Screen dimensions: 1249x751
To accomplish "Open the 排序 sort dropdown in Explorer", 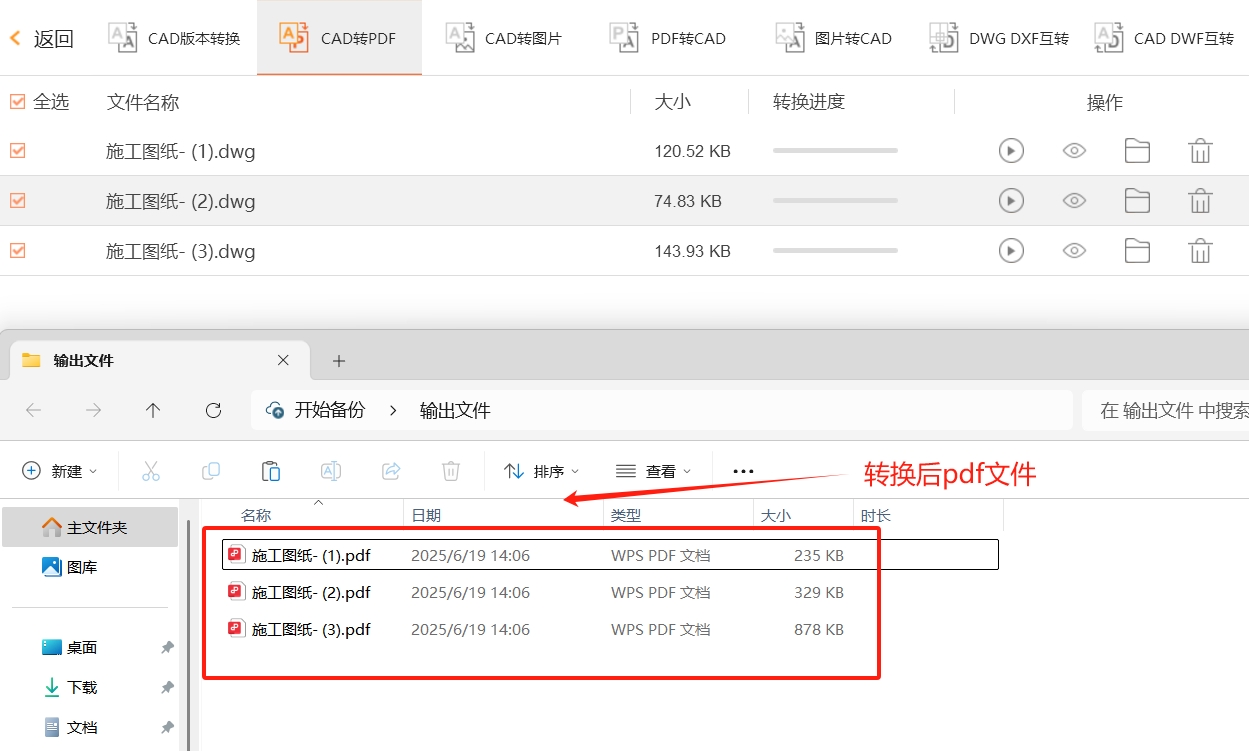I will [541, 470].
